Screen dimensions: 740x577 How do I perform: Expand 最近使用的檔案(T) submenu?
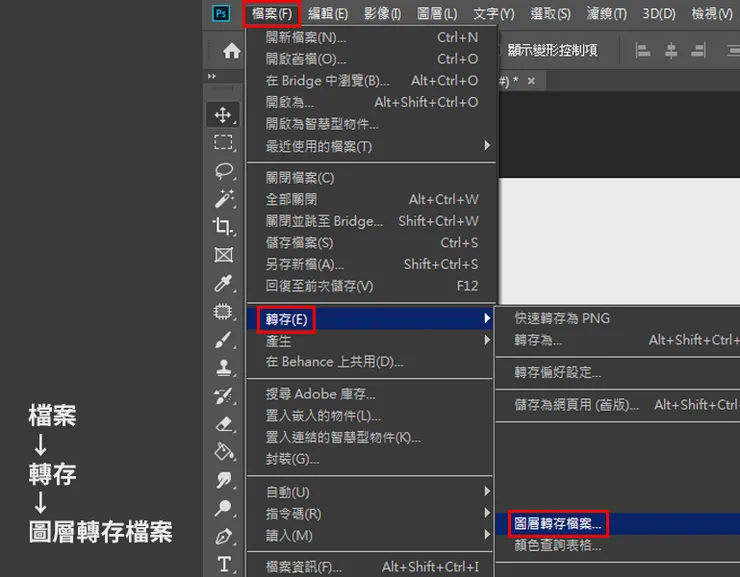[371, 146]
